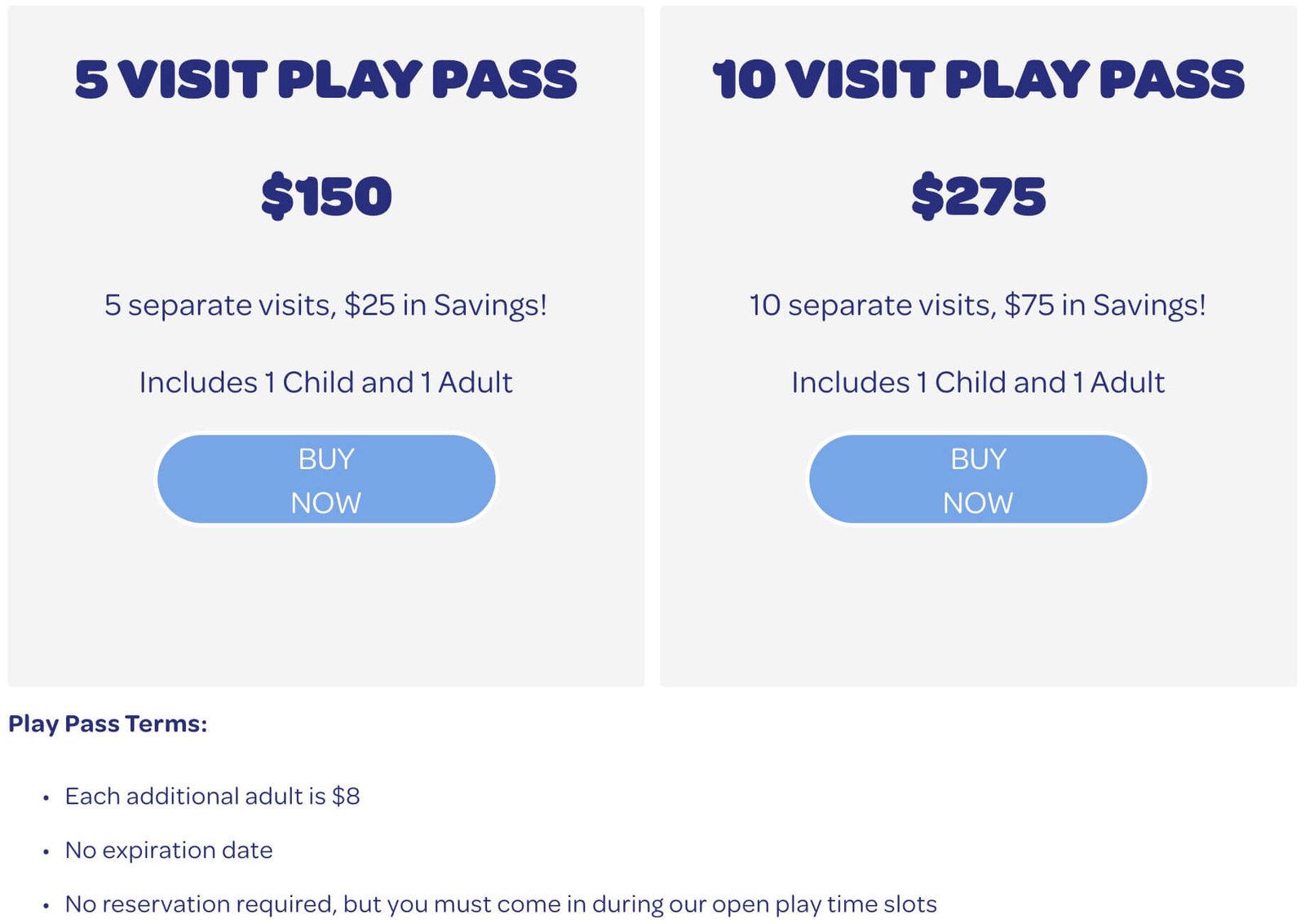Click the '5 separate visits' savings line
This screenshot has width=1305, height=924.
(325, 305)
